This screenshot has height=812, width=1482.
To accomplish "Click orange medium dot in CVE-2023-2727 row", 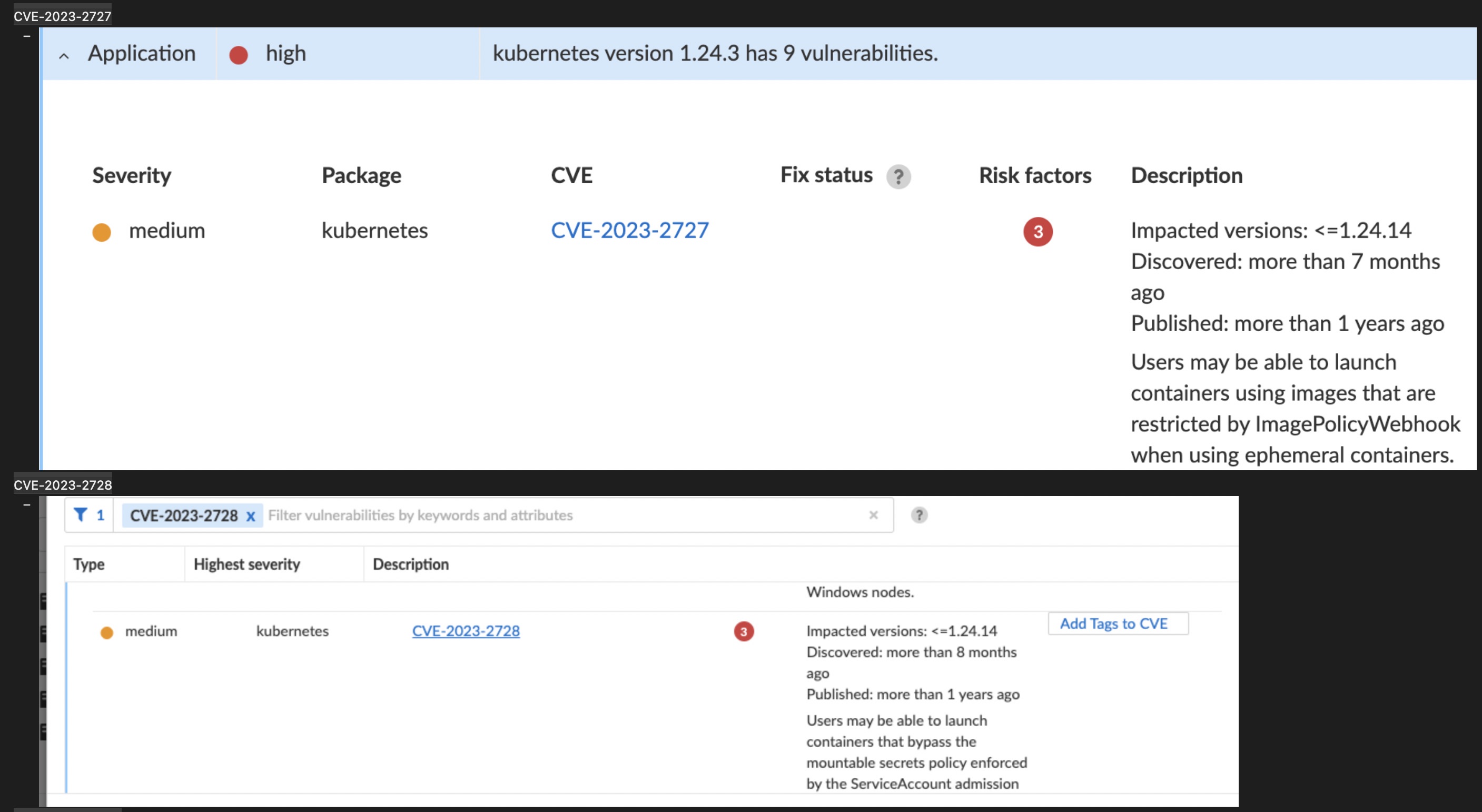I will pyautogui.click(x=102, y=232).
